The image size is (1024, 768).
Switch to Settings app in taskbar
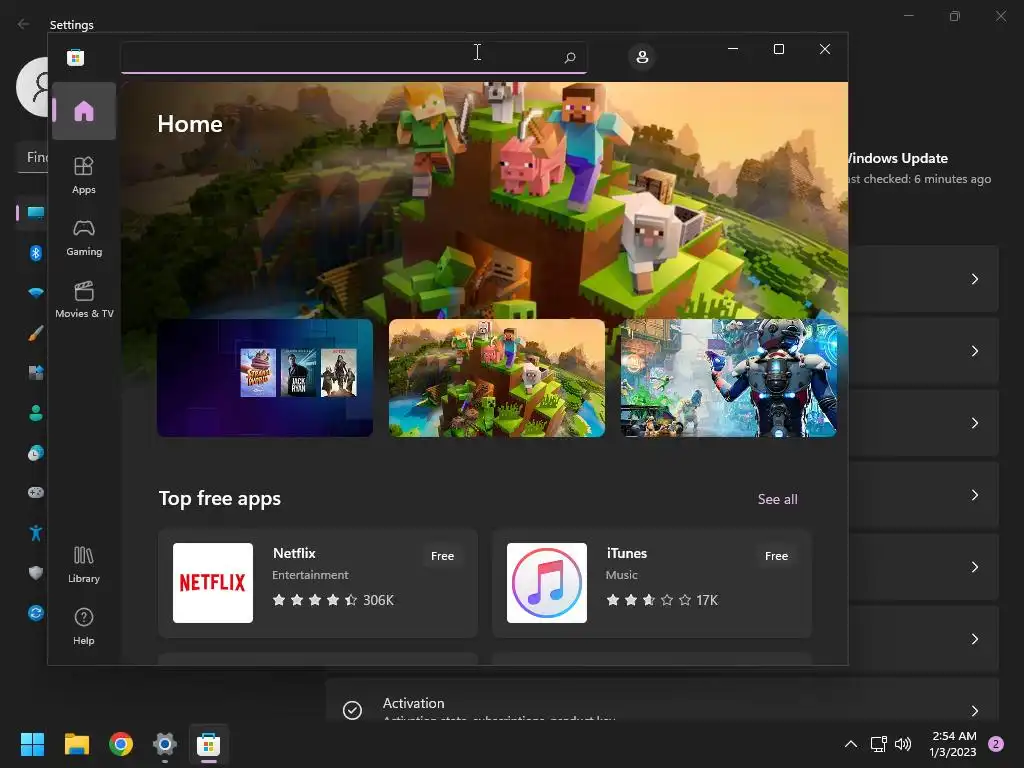point(165,744)
